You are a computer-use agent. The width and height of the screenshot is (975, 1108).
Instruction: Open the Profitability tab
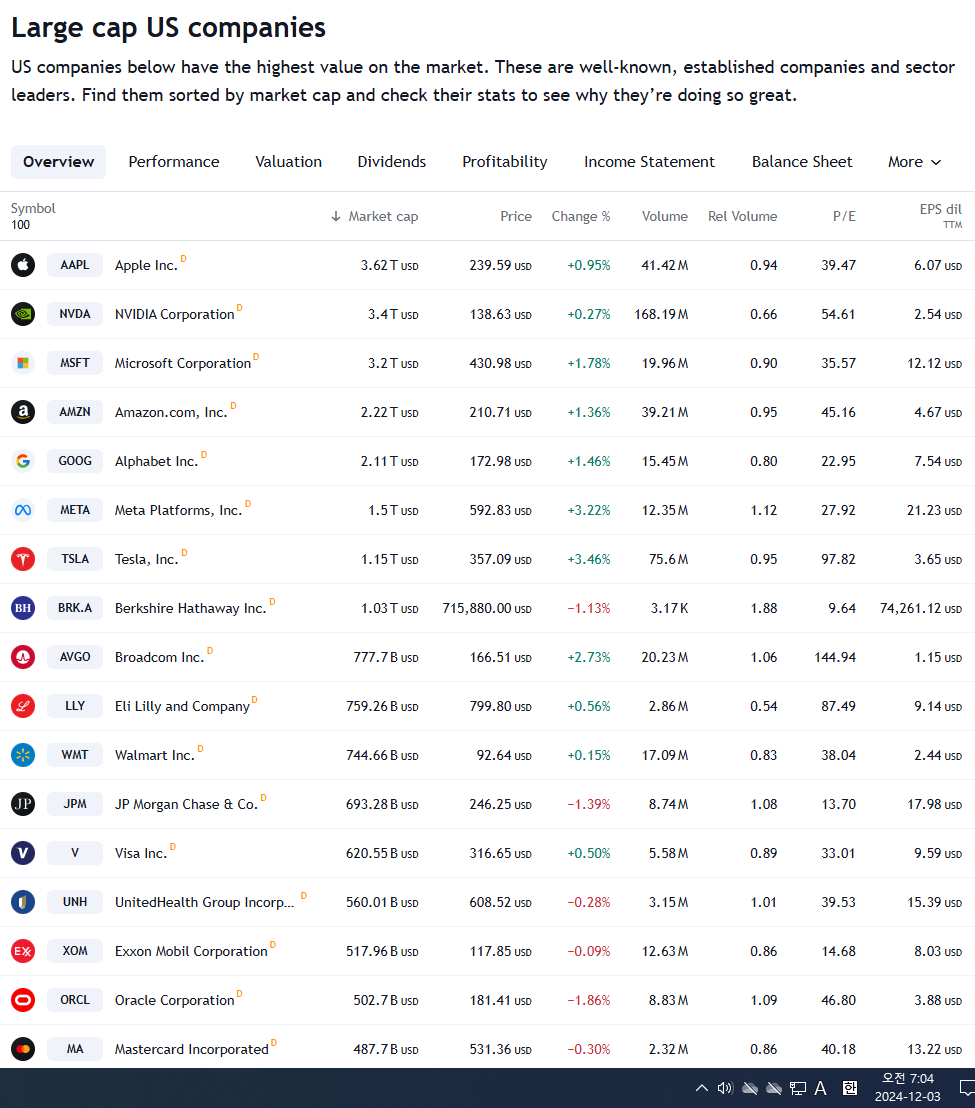(504, 162)
